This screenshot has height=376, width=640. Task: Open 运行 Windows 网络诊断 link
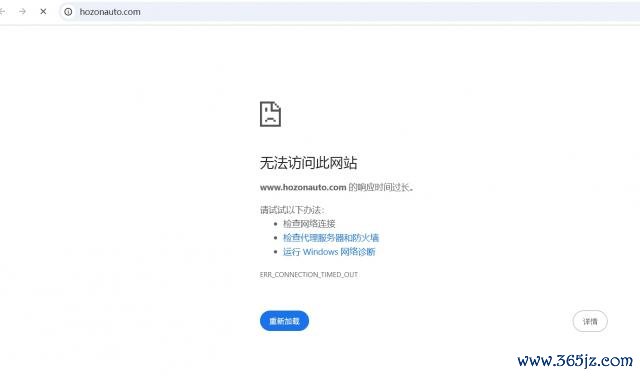click(329, 252)
